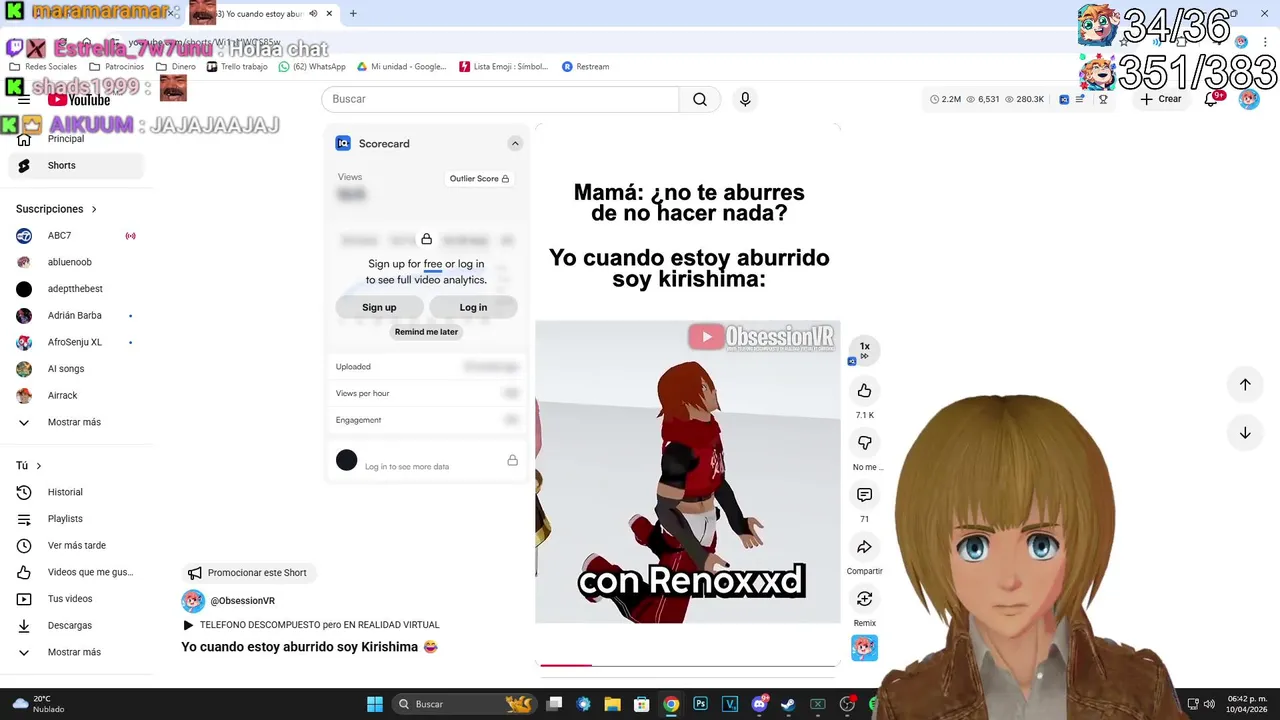1280x720 pixels.
Task: Open the list icon in stats toolbar
Action: coord(1082,99)
